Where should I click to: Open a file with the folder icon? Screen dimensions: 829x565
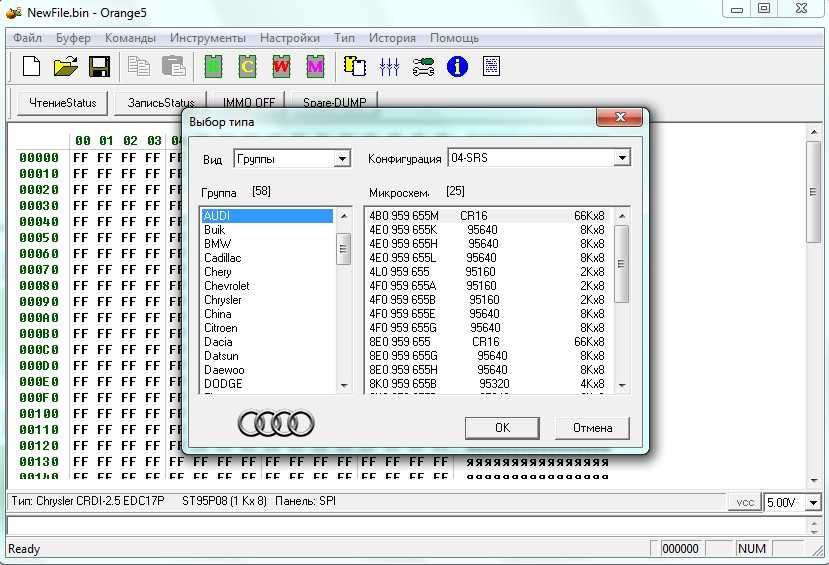coord(65,67)
